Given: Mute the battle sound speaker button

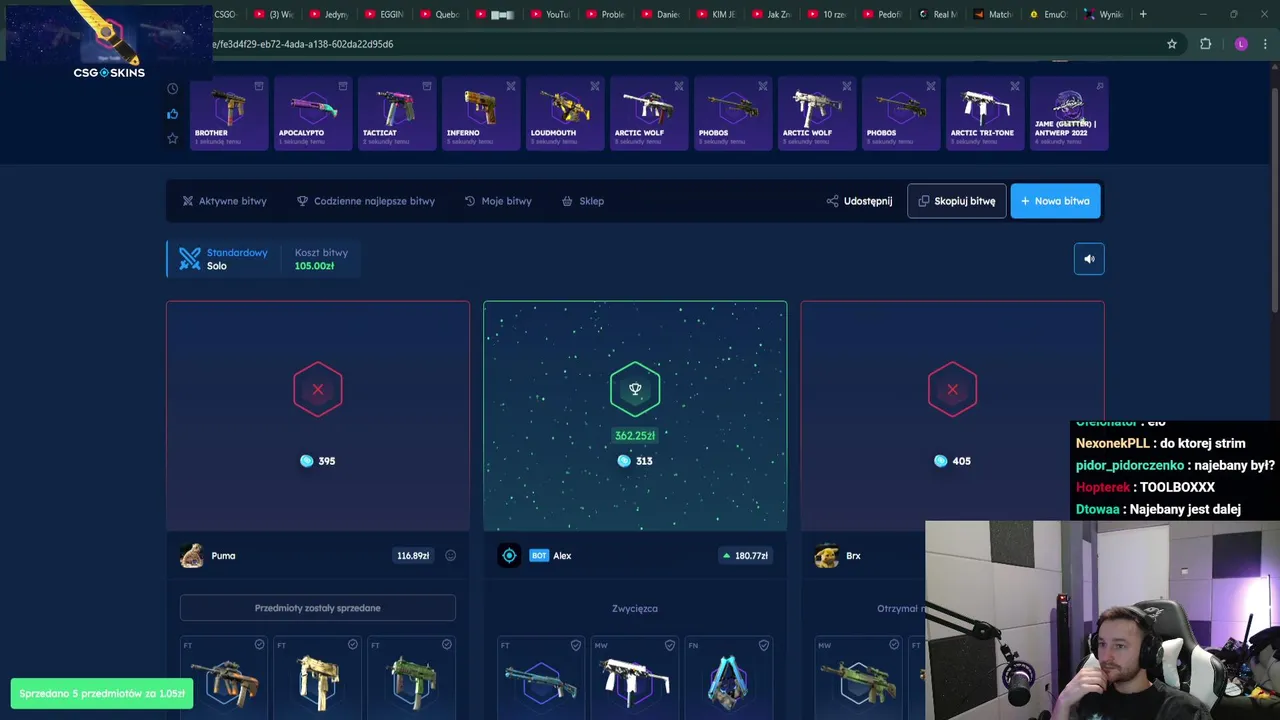Looking at the screenshot, I should tap(1089, 259).
